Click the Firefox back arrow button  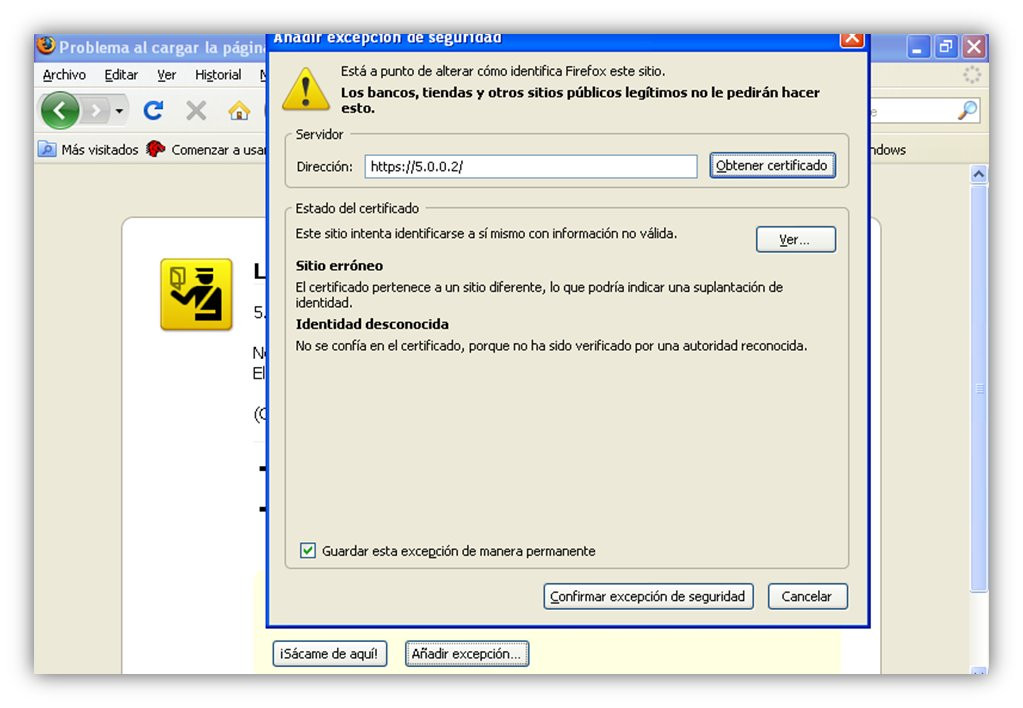pyautogui.click(x=60, y=111)
